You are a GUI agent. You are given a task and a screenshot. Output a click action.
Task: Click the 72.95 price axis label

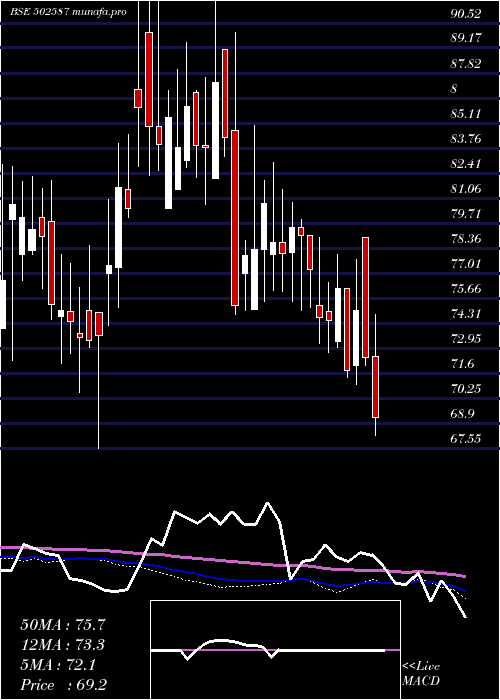coord(466,339)
